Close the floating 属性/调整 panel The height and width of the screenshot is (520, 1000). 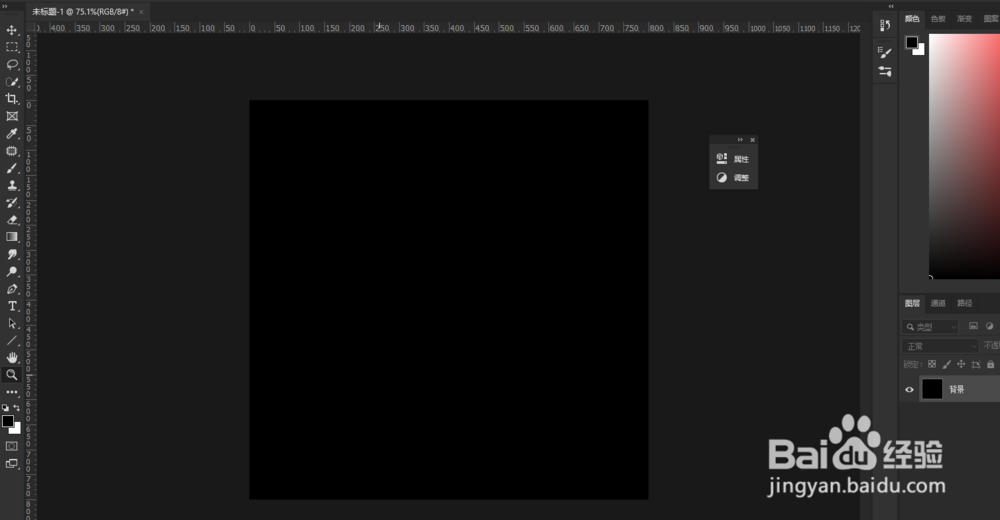tap(753, 140)
